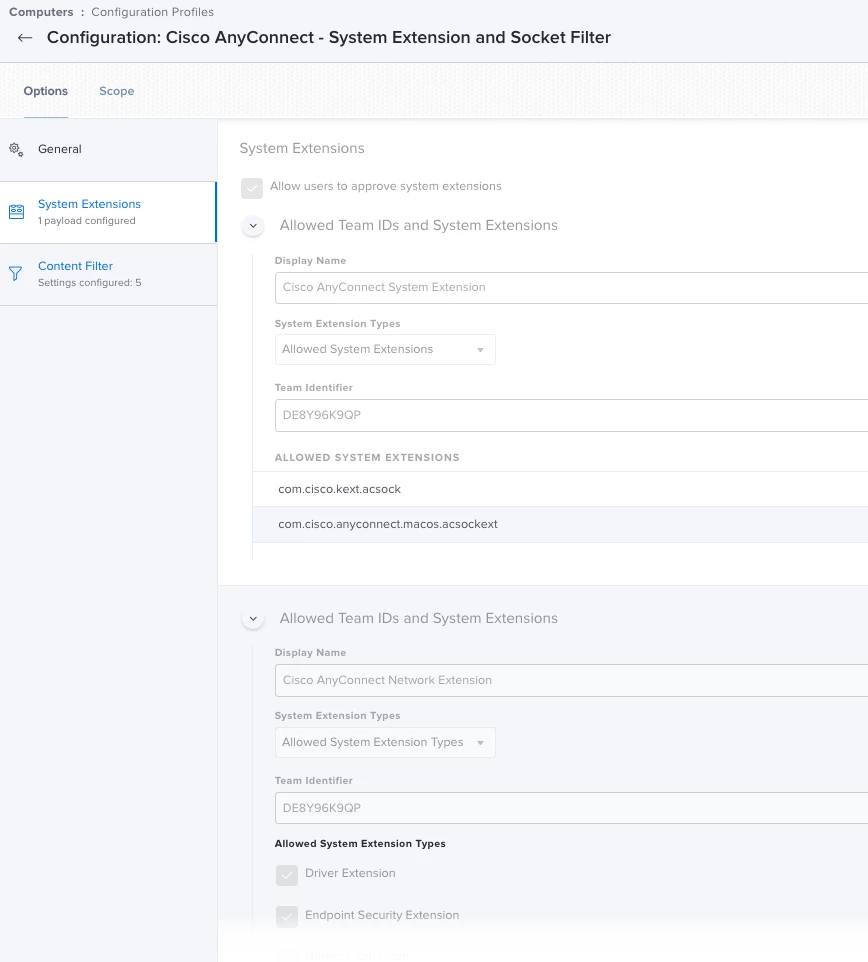Select Content Filter payload in sidebar

[x=108, y=274]
